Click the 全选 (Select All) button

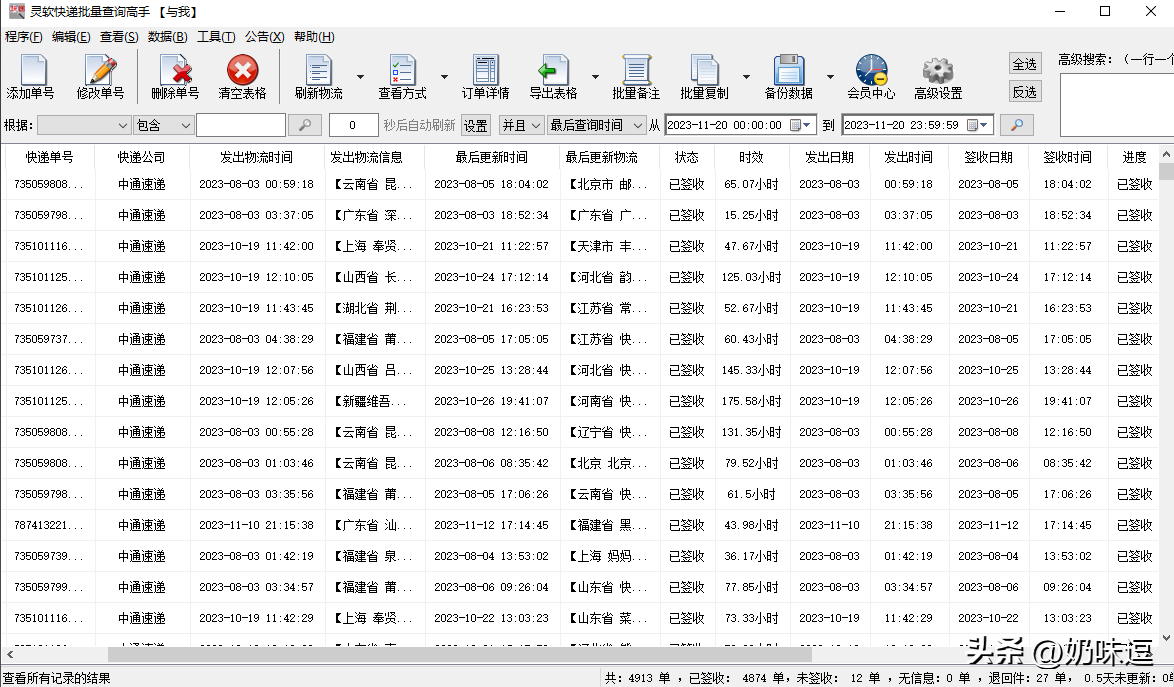[x=1024, y=62]
